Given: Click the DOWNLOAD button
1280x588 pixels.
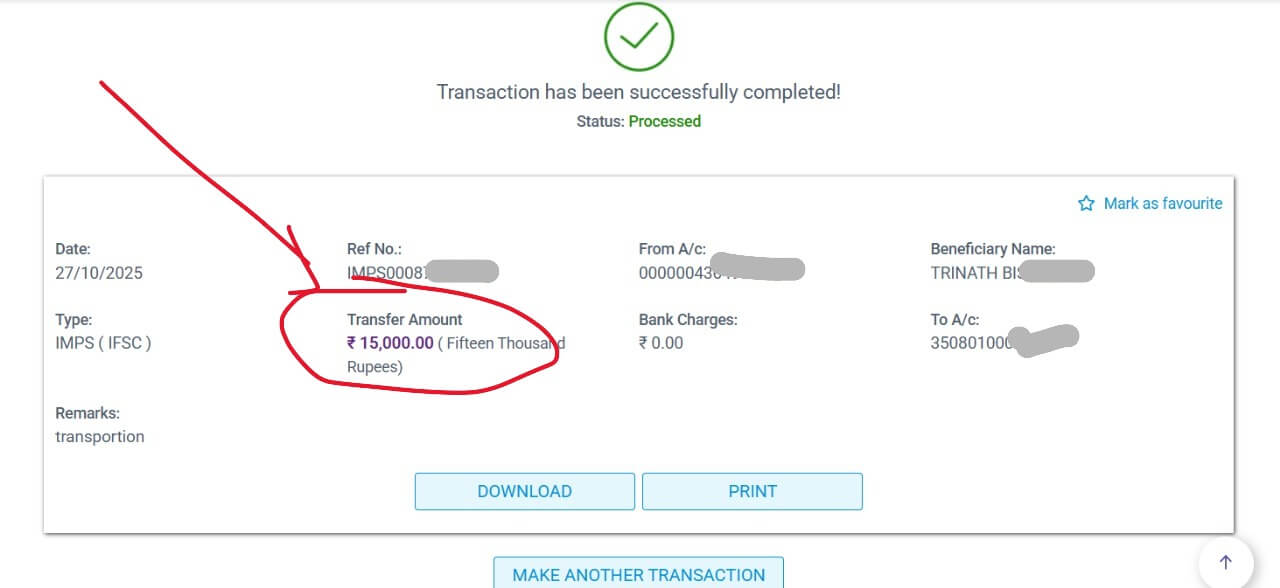Looking at the screenshot, I should click(x=524, y=491).
